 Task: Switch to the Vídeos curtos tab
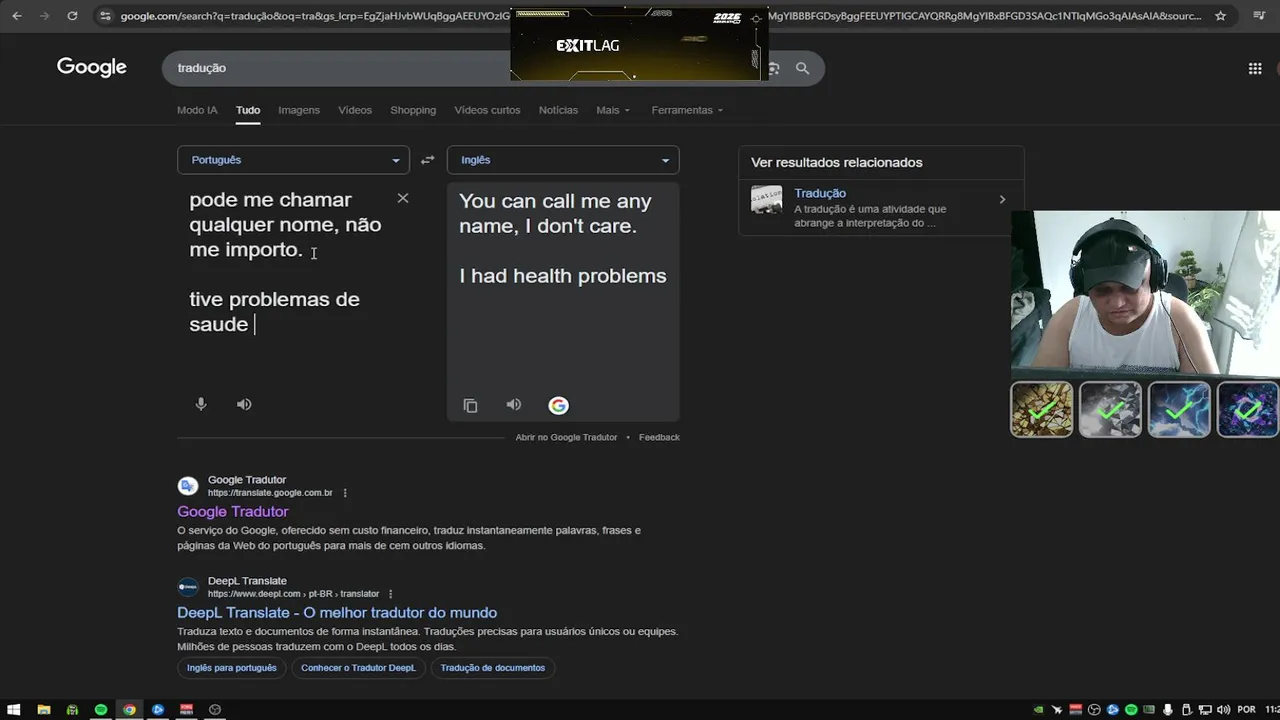[x=487, y=110]
